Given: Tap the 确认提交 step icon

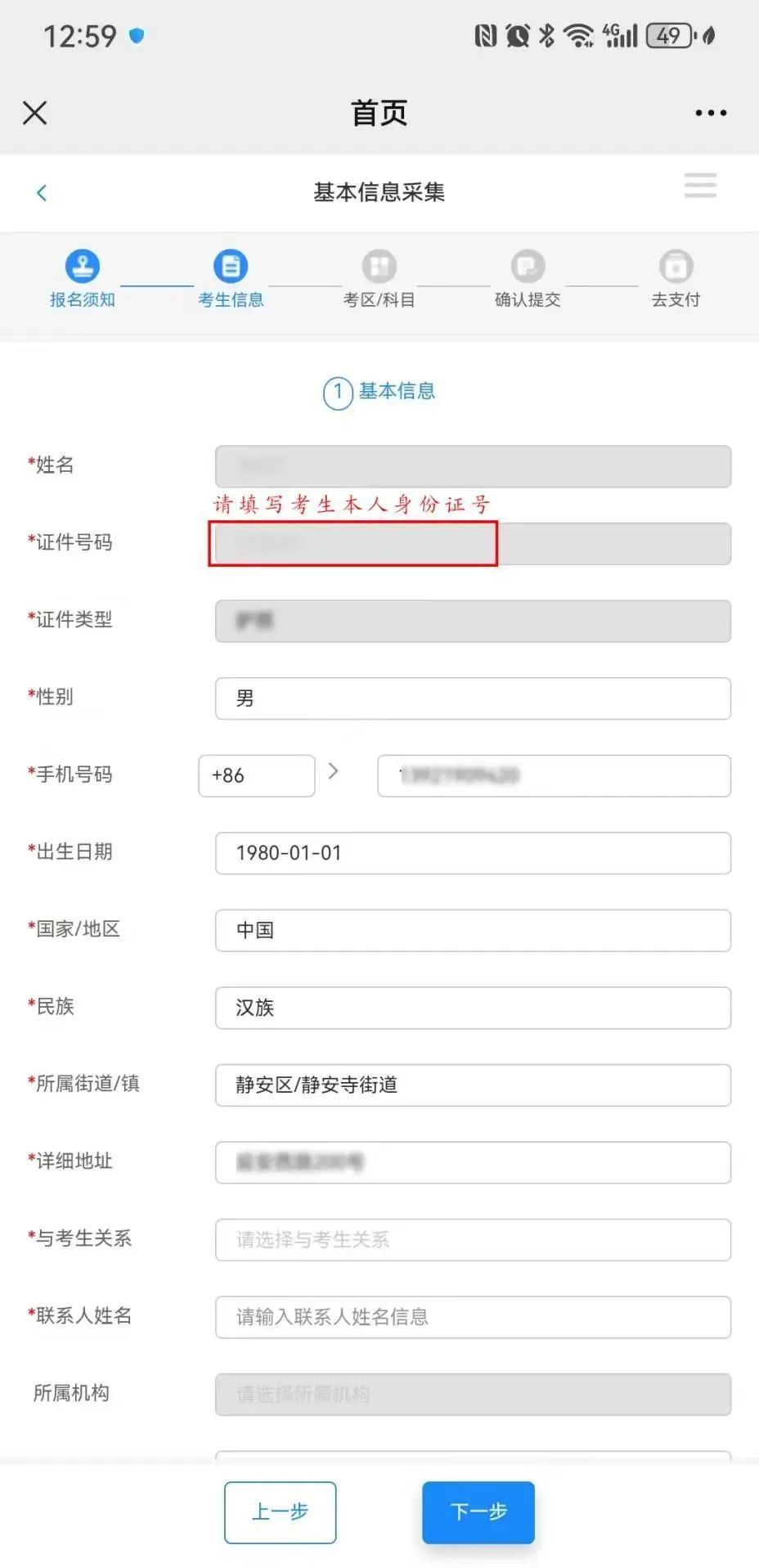Looking at the screenshot, I should tap(528, 266).
